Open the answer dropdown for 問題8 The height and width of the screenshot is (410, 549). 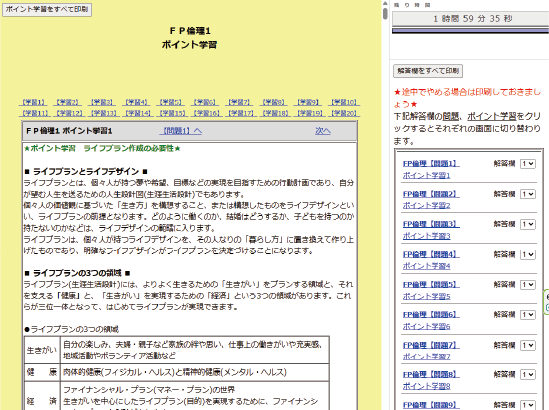(528, 375)
